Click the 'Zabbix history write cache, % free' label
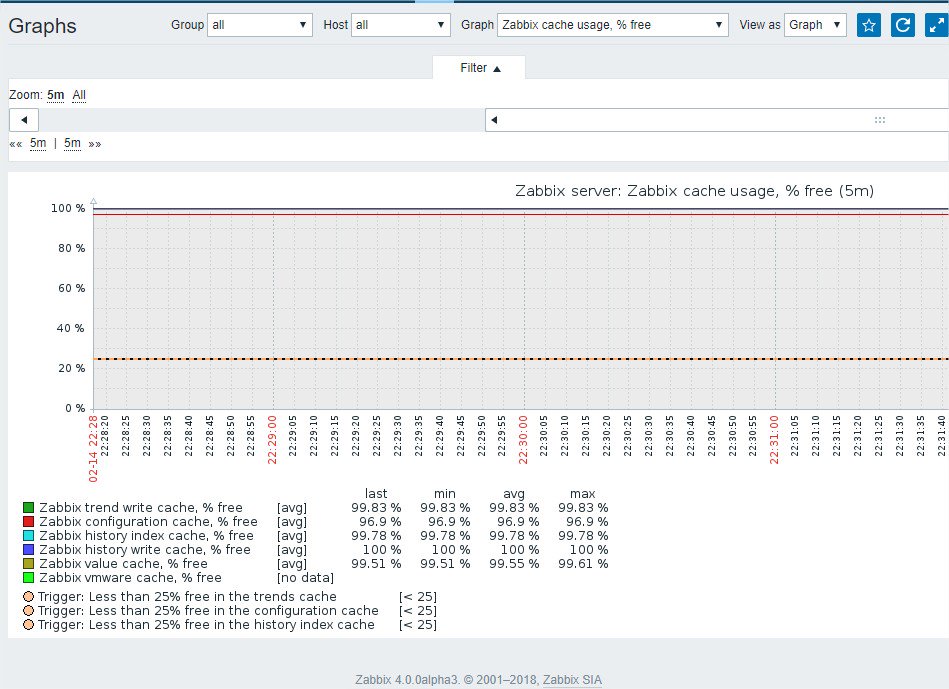The image size is (949, 689). [145, 549]
